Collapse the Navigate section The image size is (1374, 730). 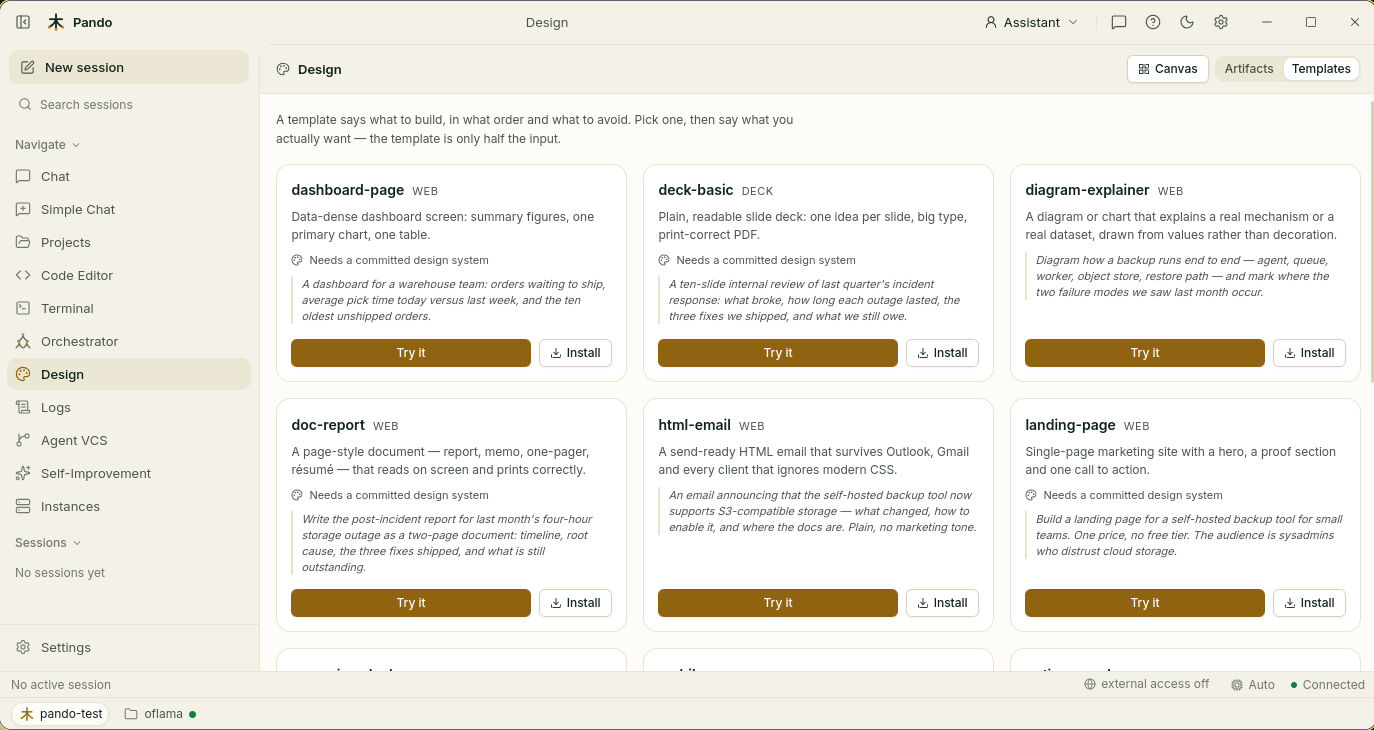48,144
